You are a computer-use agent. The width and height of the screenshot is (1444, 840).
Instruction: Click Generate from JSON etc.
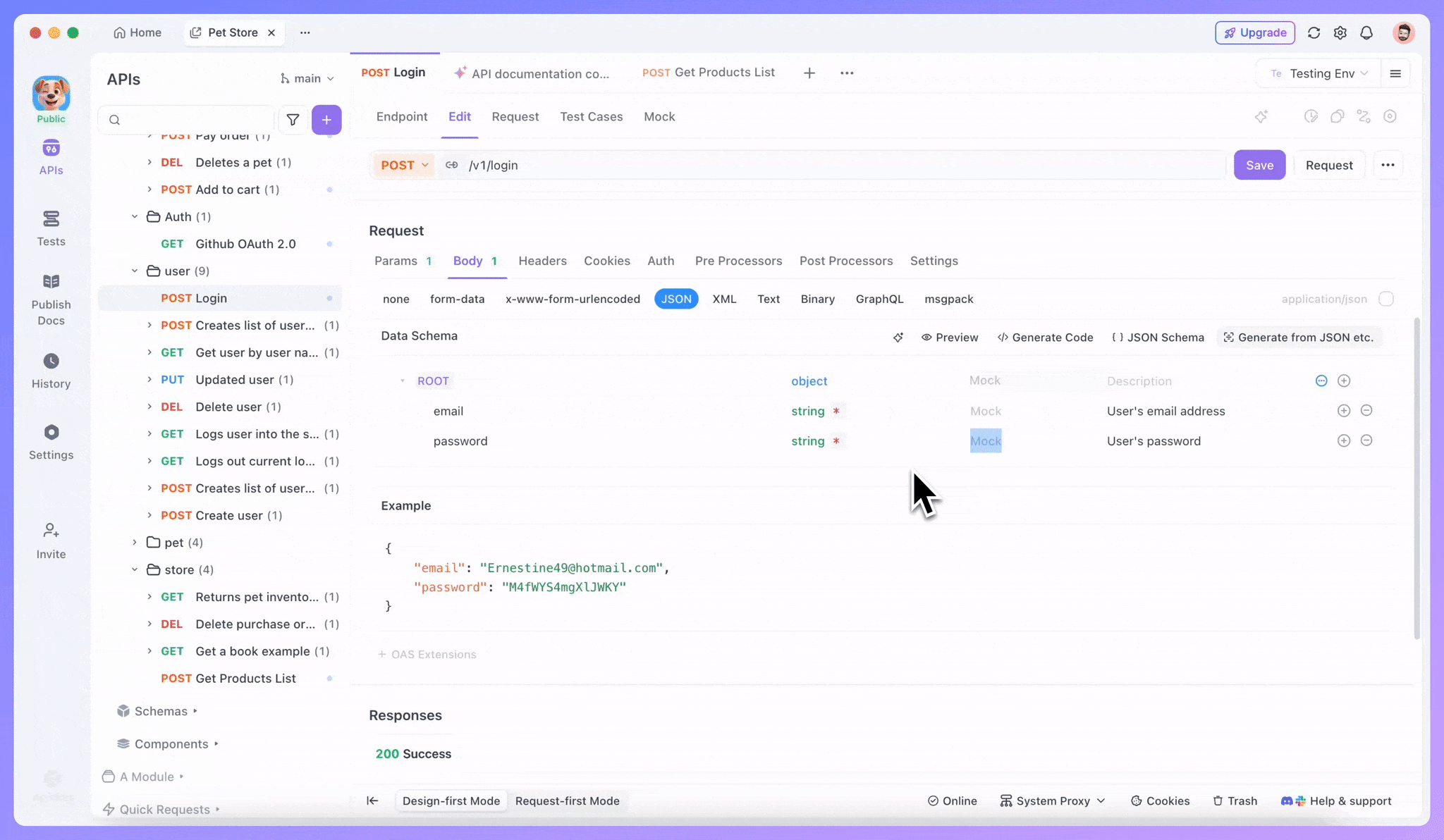point(1299,337)
